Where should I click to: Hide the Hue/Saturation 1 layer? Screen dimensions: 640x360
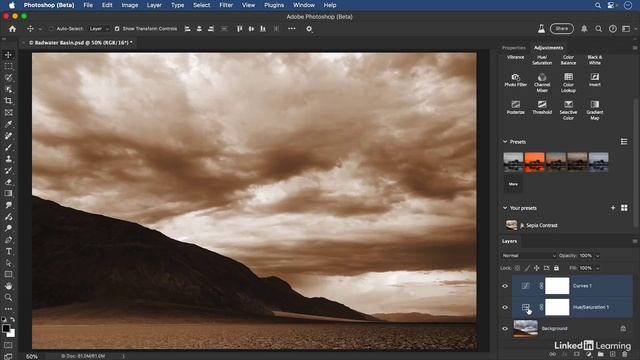point(505,307)
